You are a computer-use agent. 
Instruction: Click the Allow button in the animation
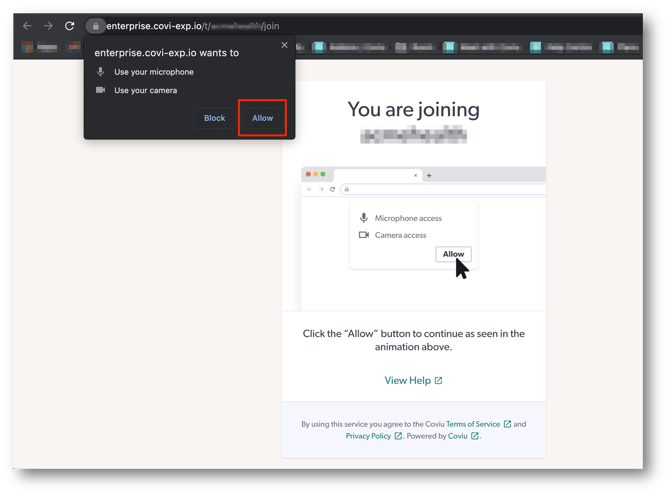[x=453, y=254]
